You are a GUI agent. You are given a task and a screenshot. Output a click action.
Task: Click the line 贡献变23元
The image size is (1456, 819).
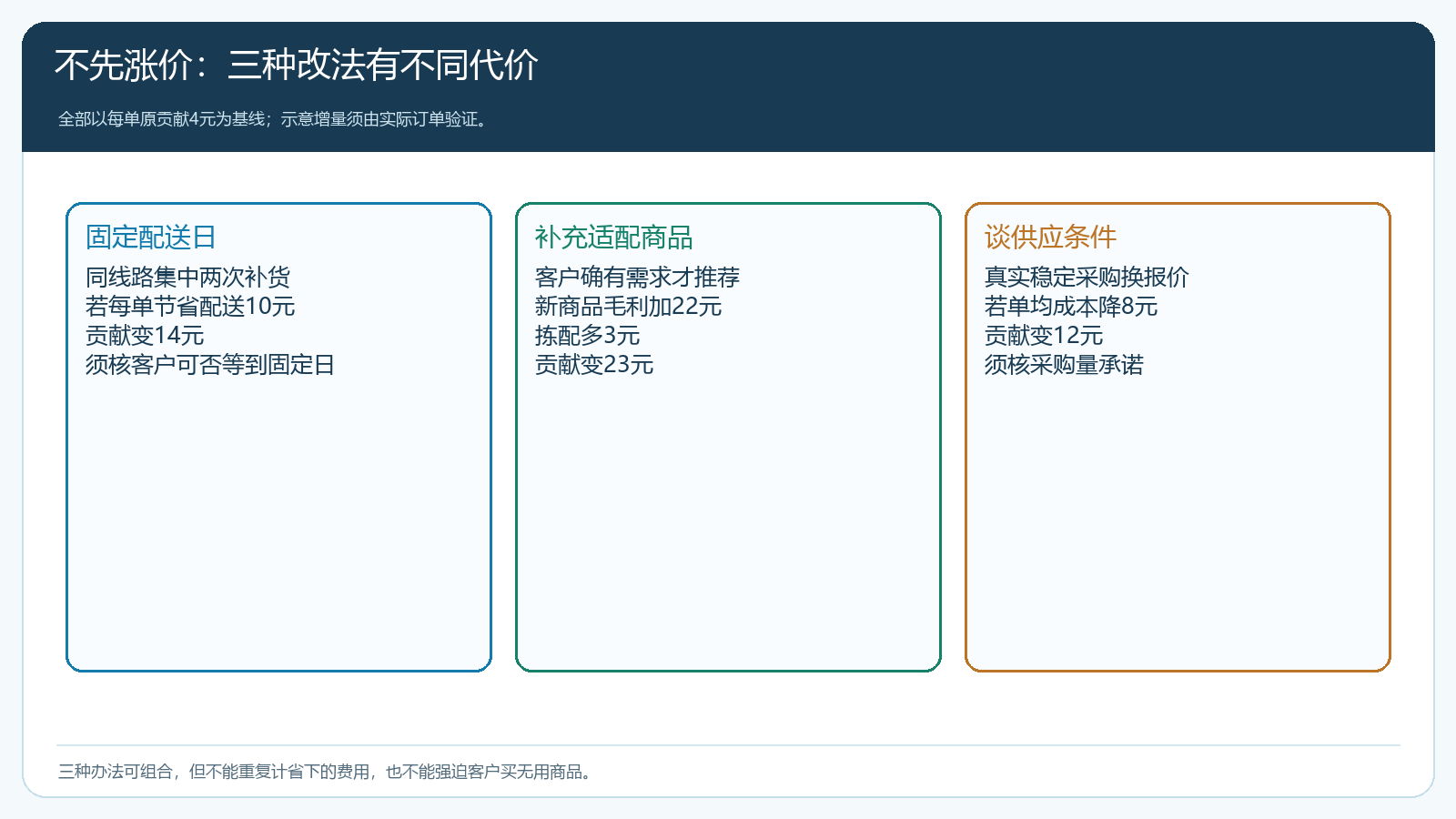tap(594, 364)
